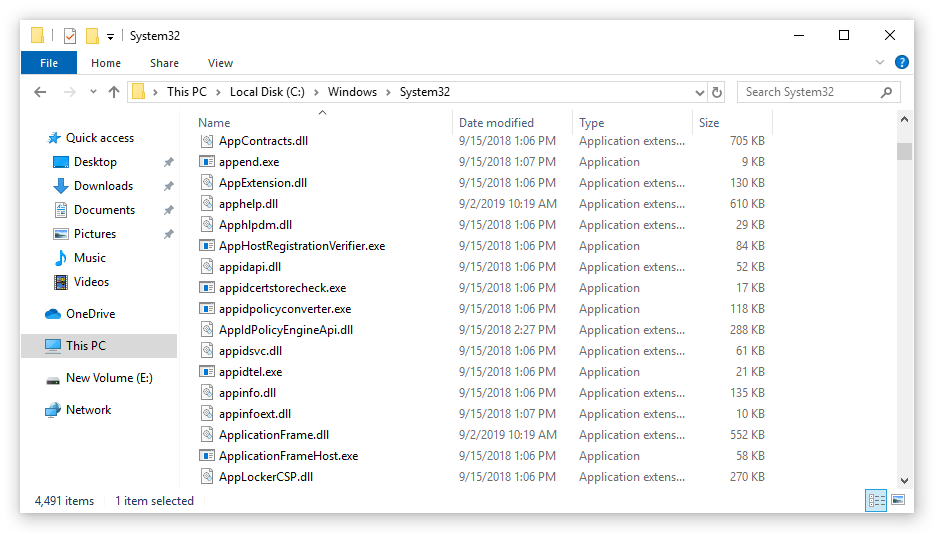Screen dimensions: 937x535
Task: Go forward with the Forward arrow
Action: (69, 92)
